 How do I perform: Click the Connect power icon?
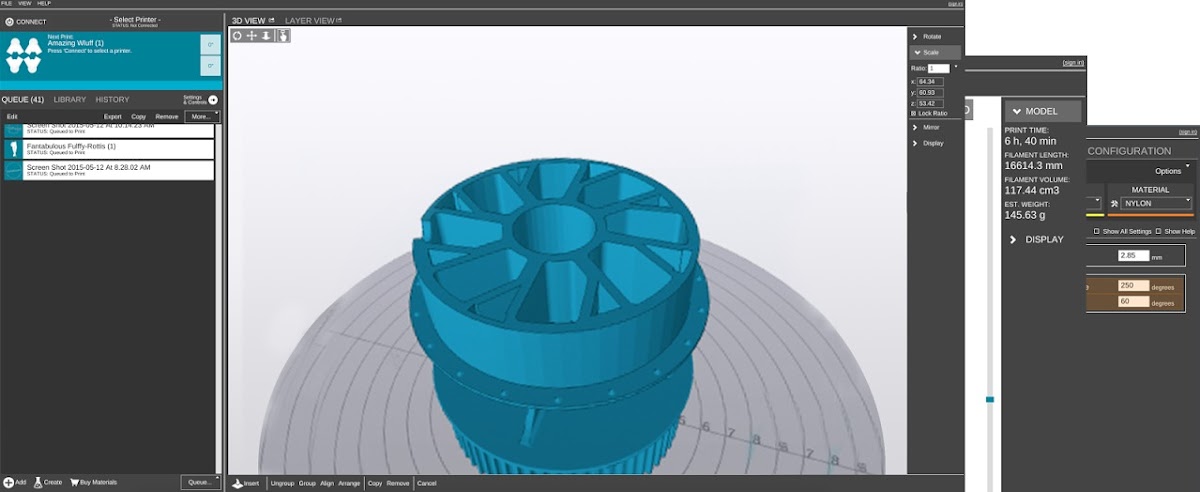pos(9,21)
